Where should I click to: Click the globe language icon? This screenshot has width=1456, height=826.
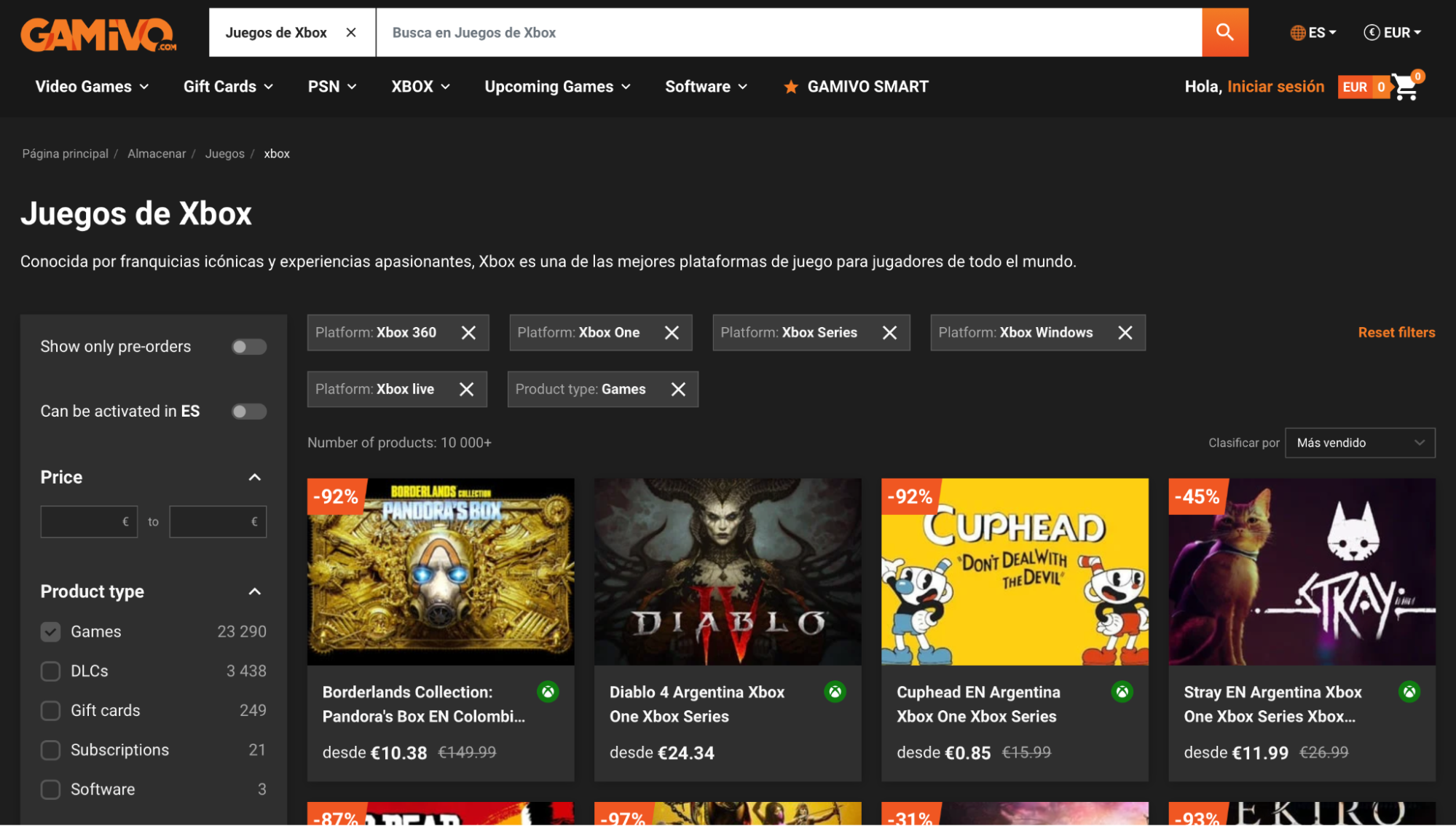click(1297, 33)
